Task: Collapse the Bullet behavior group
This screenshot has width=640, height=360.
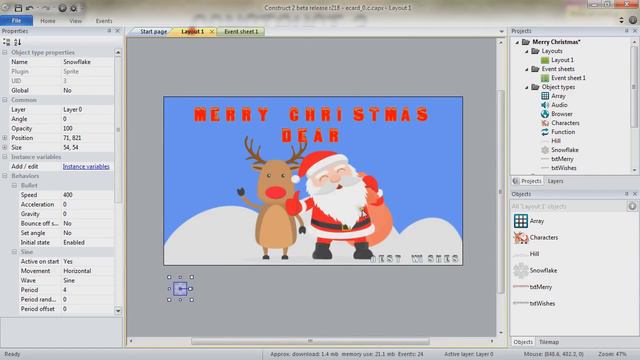Action: pyautogui.click(x=14, y=185)
